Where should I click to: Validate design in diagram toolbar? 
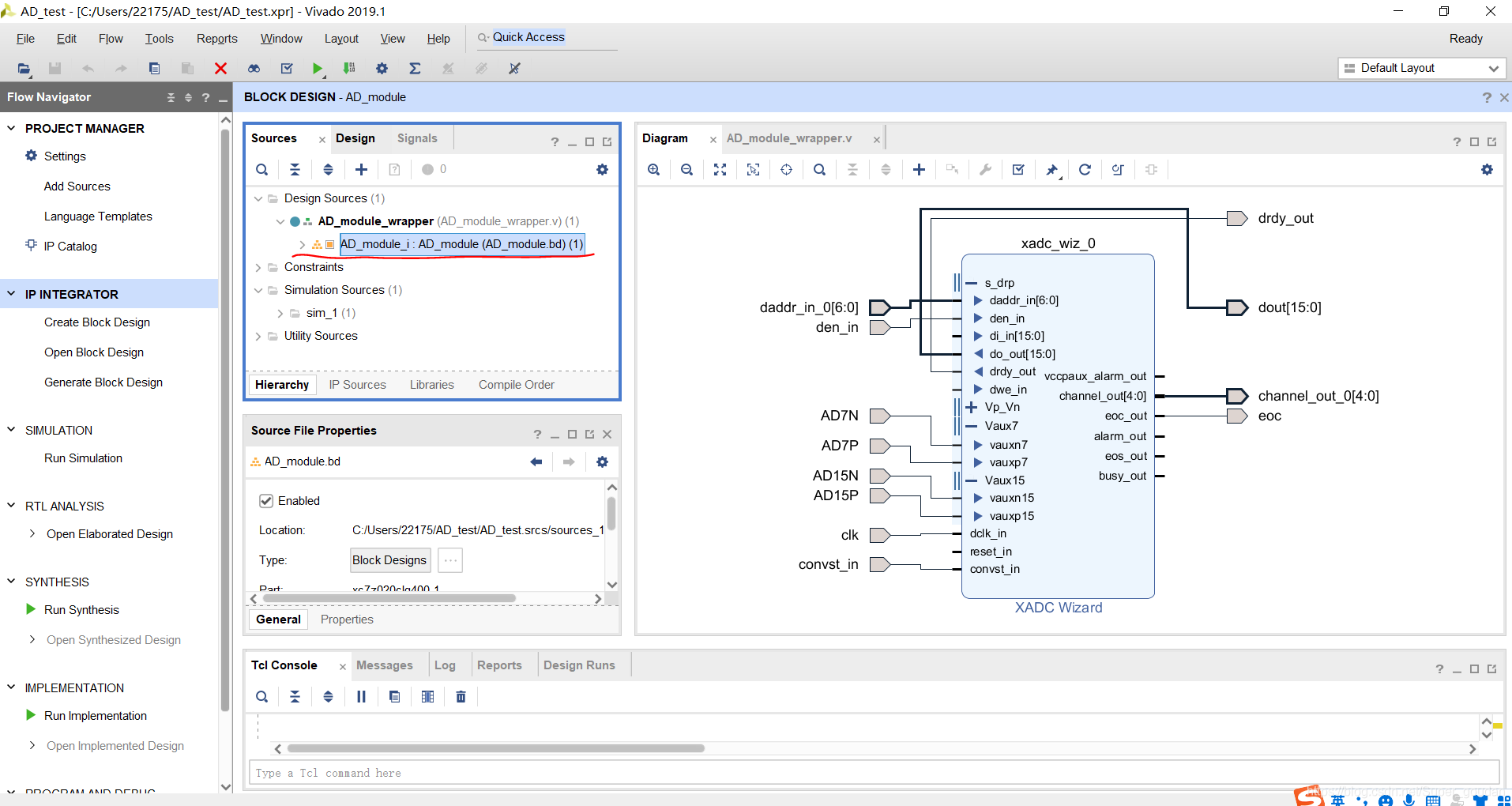click(x=1018, y=169)
